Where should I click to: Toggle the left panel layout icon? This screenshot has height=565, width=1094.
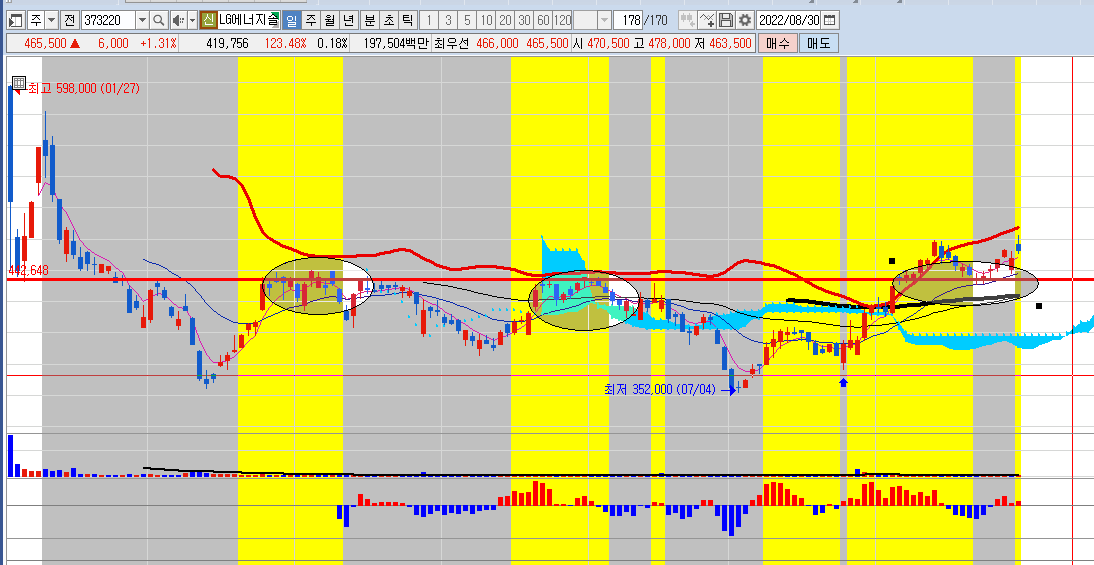coord(16,20)
